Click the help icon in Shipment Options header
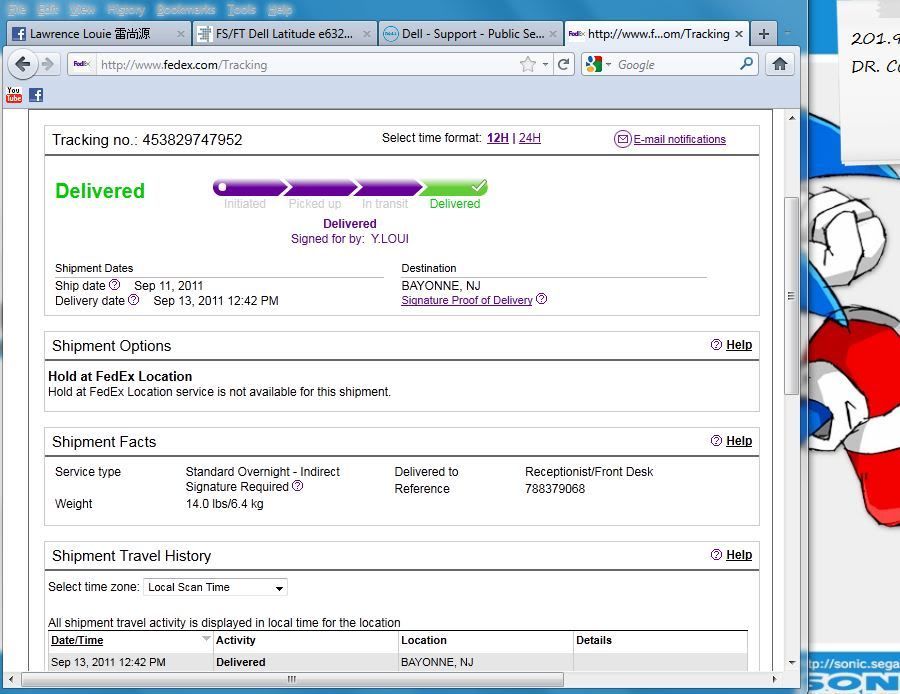 [716, 344]
